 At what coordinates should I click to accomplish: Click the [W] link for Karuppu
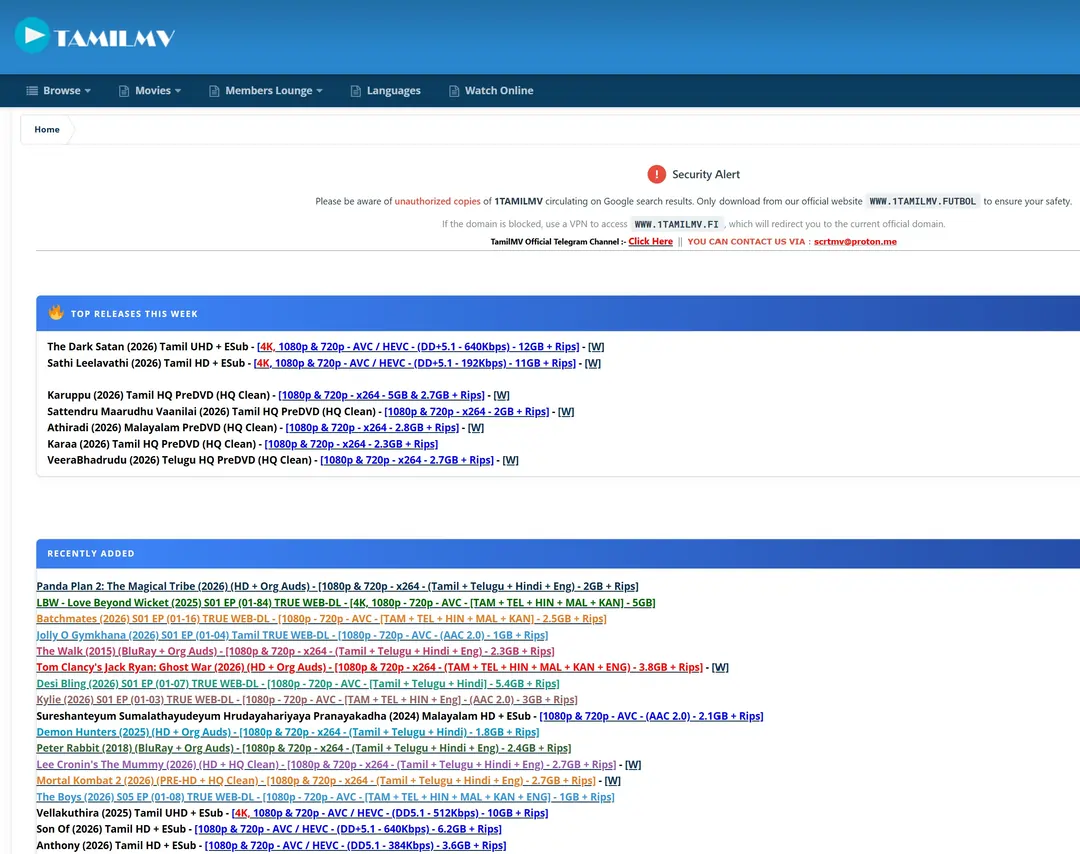(501, 395)
